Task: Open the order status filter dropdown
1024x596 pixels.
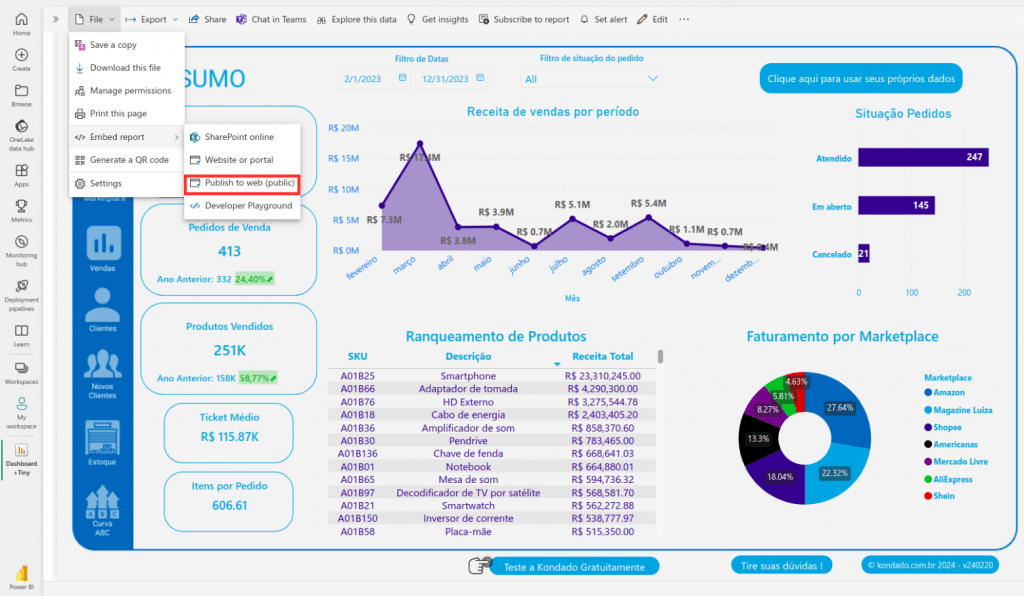Action: pyautogui.click(x=591, y=79)
